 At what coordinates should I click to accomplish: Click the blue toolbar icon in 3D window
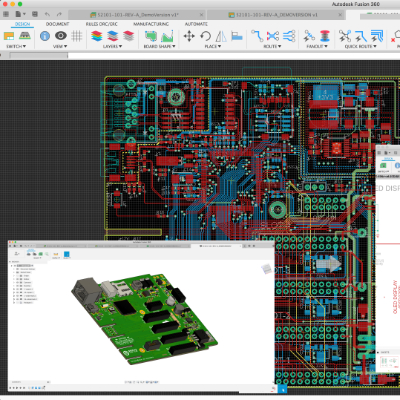(66, 255)
